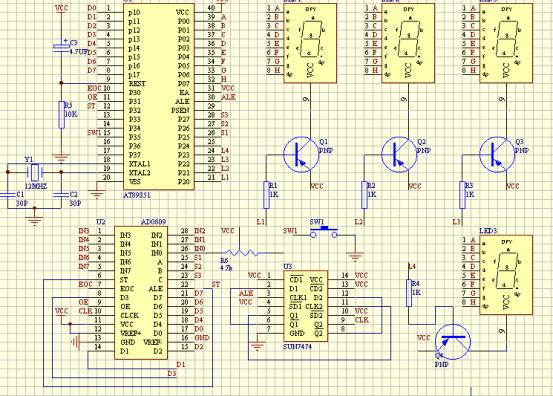
Task: Select resistor R2 connected to L2
Action: [x=365, y=195]
